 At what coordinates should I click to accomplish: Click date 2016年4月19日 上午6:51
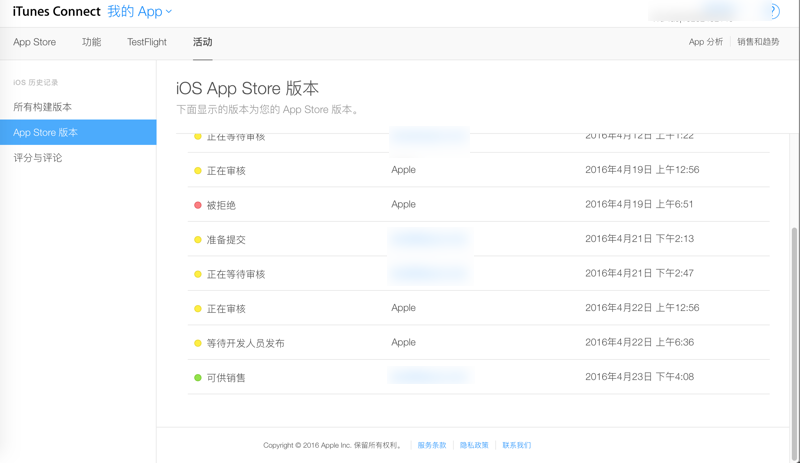pyautogui.click(x=639, y=204)
